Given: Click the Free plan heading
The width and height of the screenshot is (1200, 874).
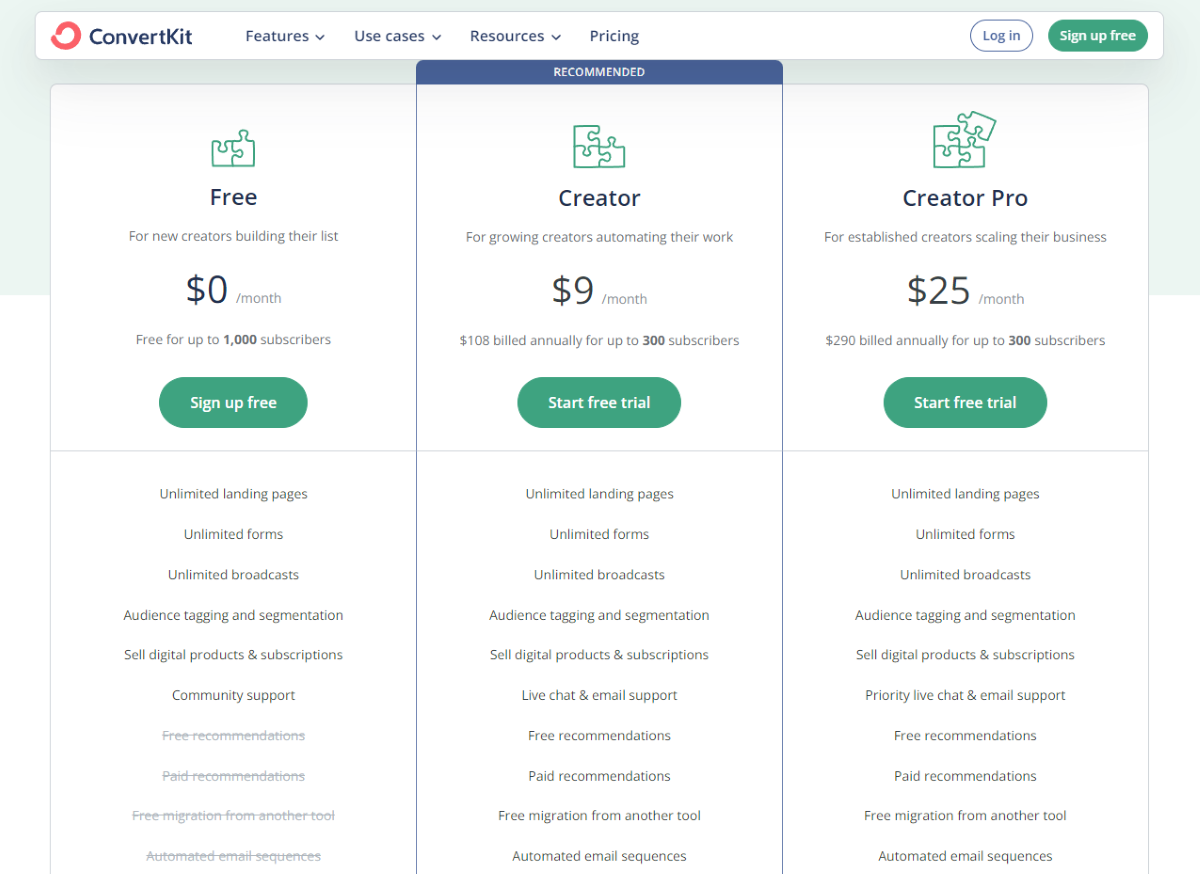Looking at the screenshot, I should tap(233, 197).
